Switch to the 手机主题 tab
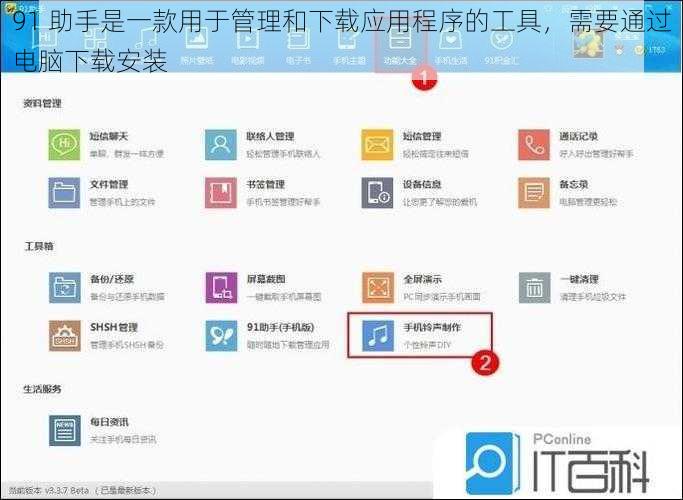Screen dimensions: 683x500 (x=349, y=46)
